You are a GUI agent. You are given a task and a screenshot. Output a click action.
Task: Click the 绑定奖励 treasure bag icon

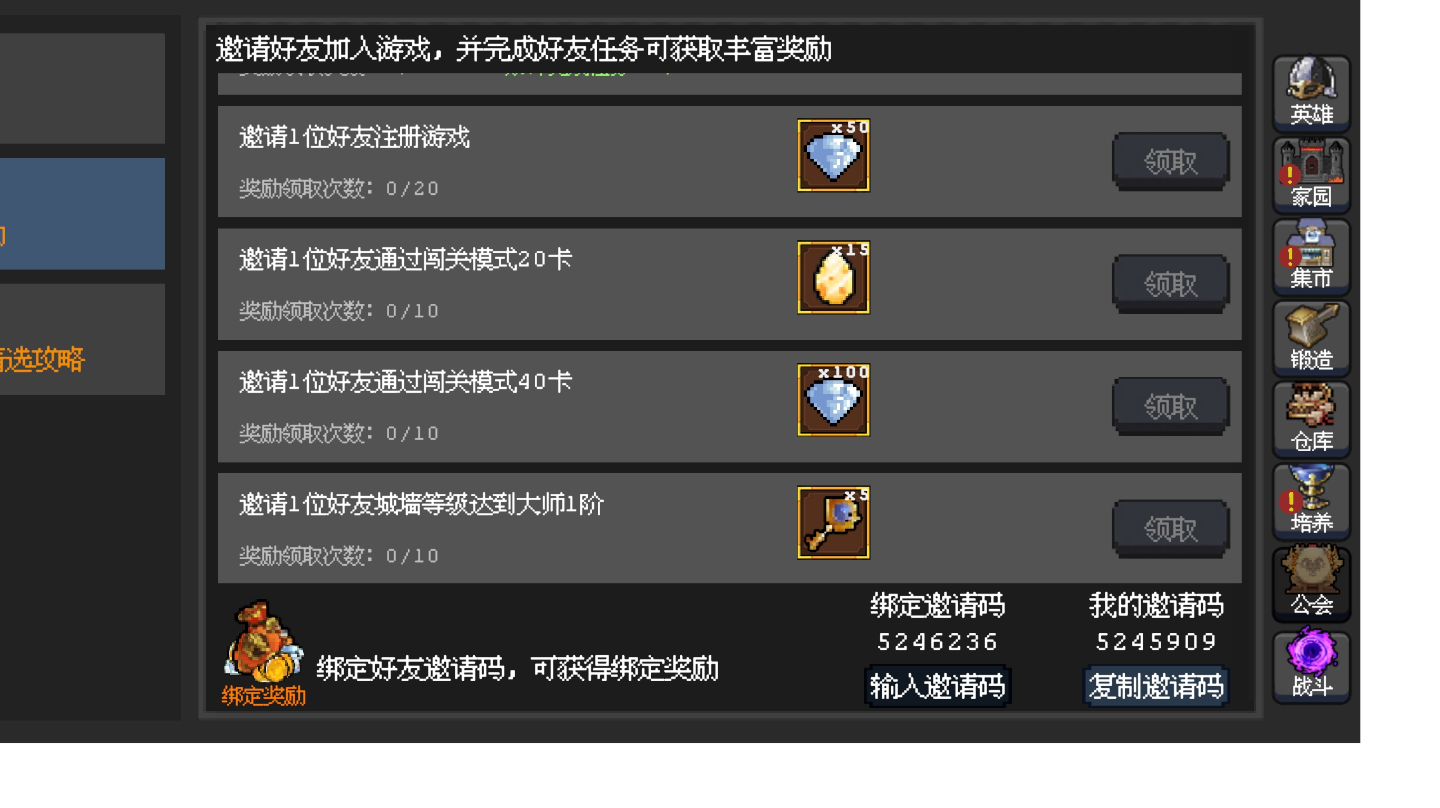tap(263, 654)
